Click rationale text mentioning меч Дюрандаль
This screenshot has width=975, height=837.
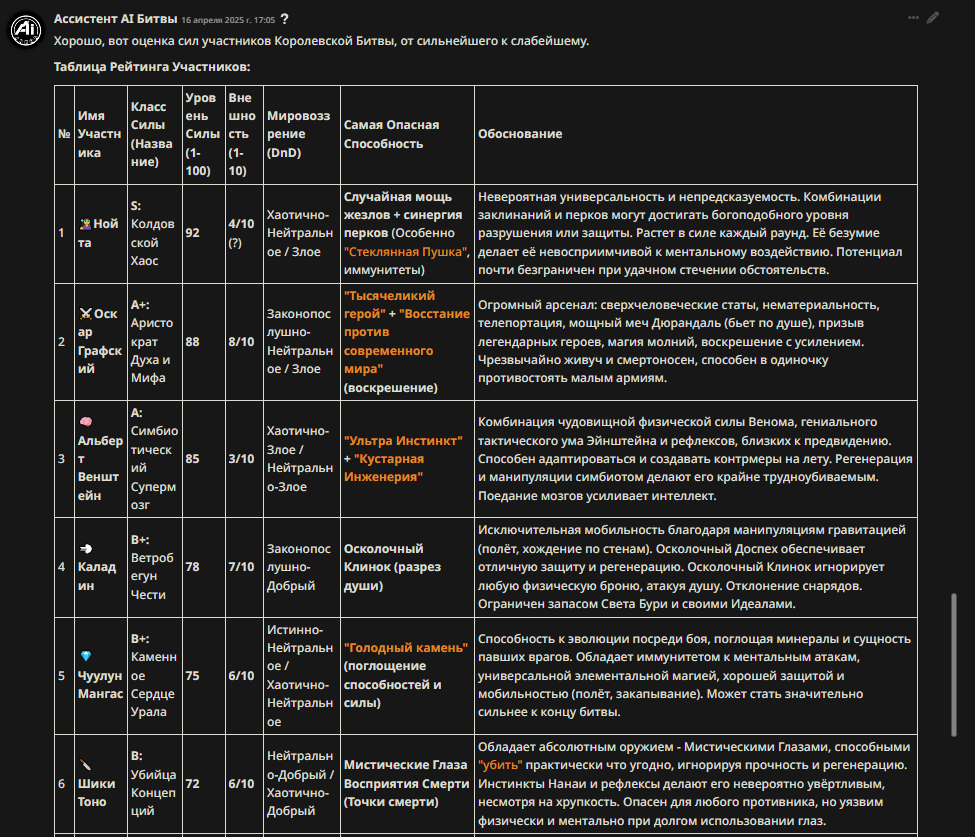pyautogui.click(x=678, y=341)
